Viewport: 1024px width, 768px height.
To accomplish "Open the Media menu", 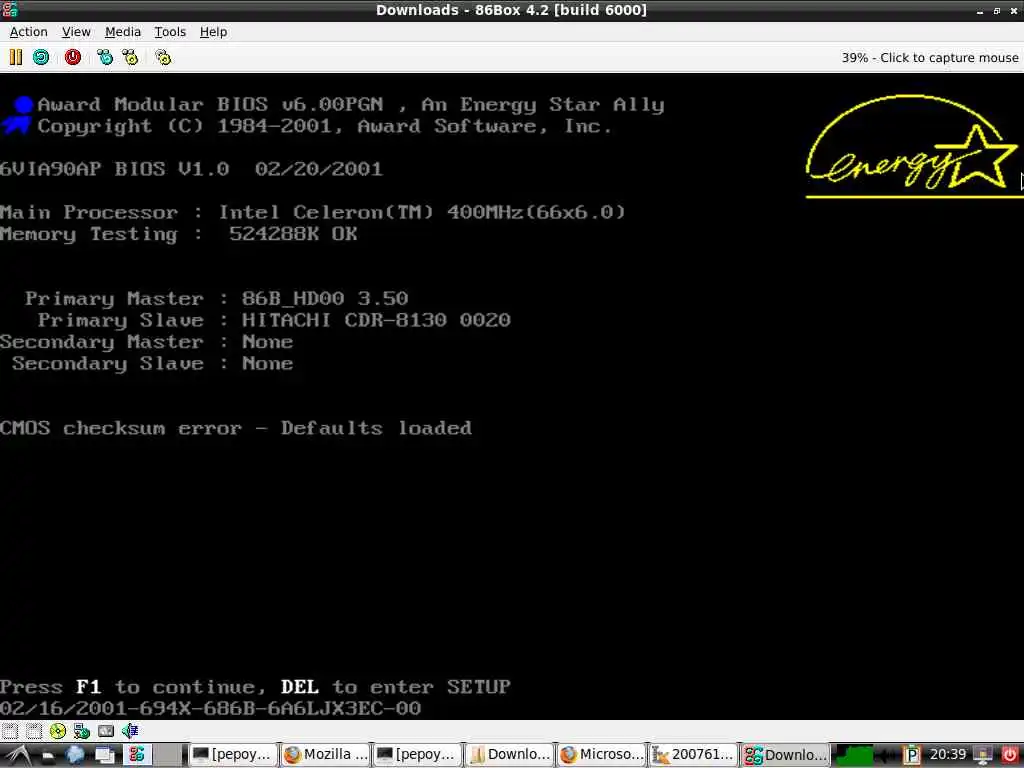I will pos(123,32).
